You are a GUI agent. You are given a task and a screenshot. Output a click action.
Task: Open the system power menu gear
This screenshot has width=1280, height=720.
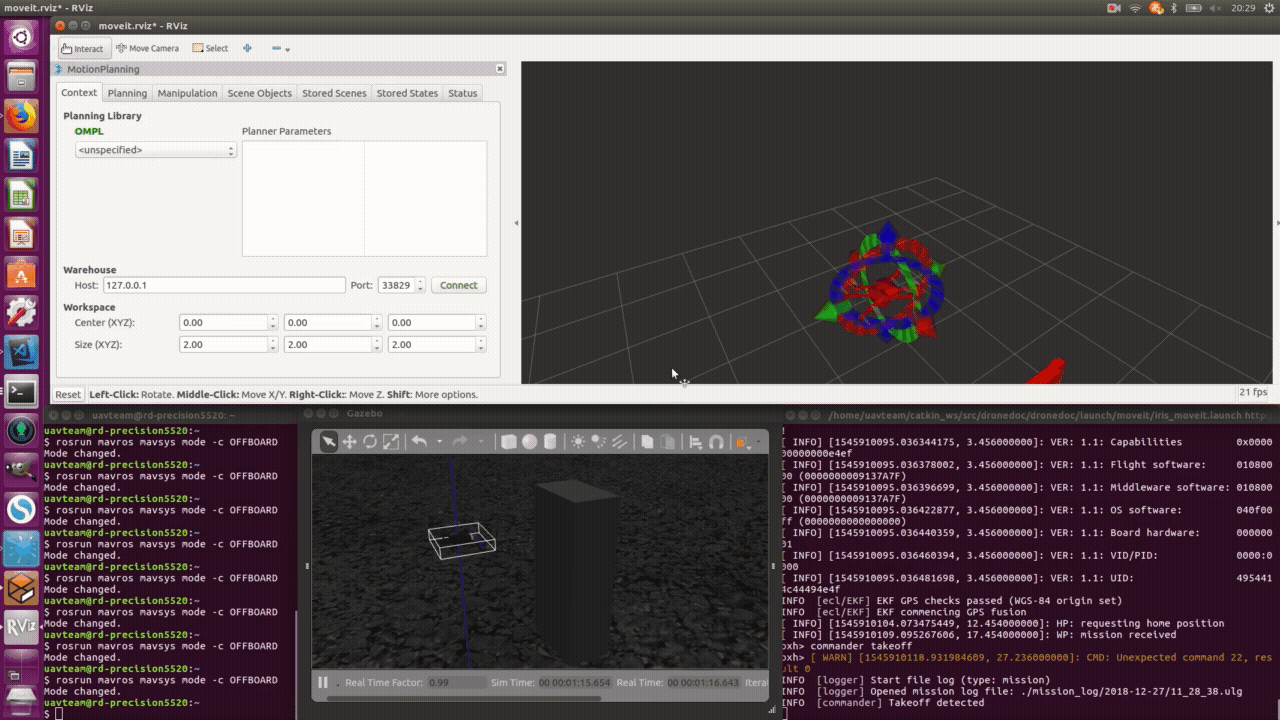point(1269,8)
